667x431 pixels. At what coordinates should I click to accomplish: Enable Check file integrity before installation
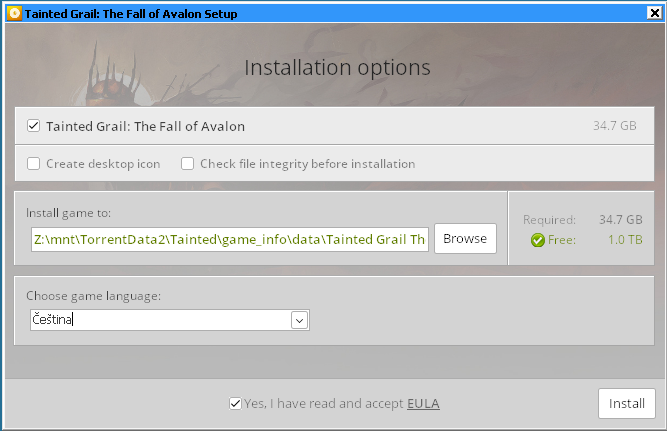click(x=187, y=164)
